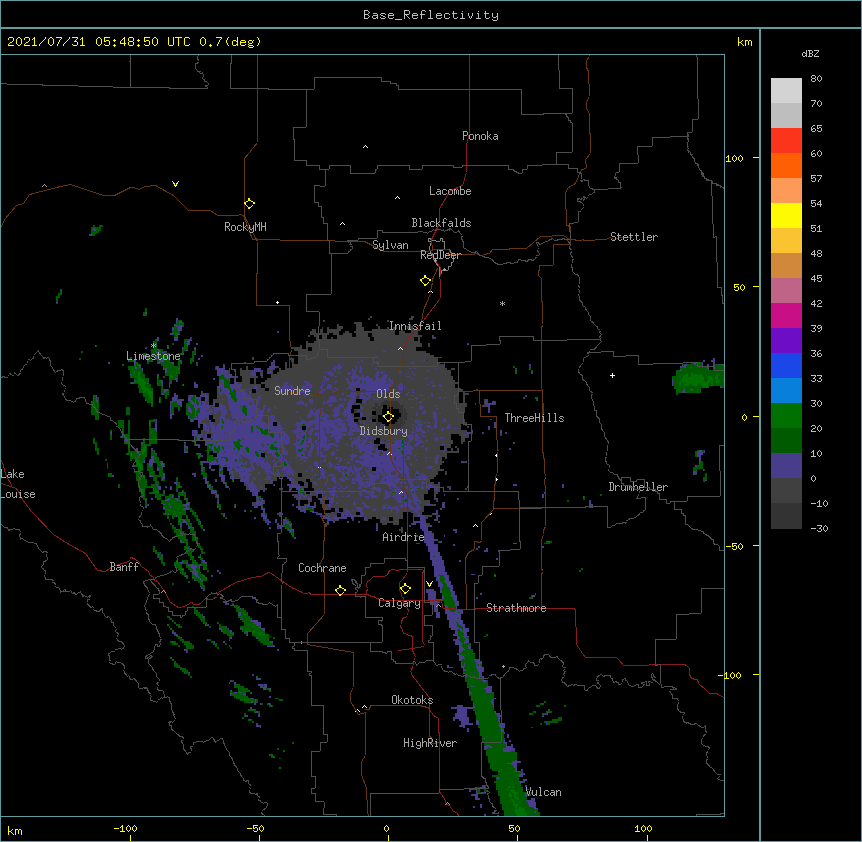Click the Drumheller town label
The height and width of the screenshot is (842, 862).
(x=638, y=487)
